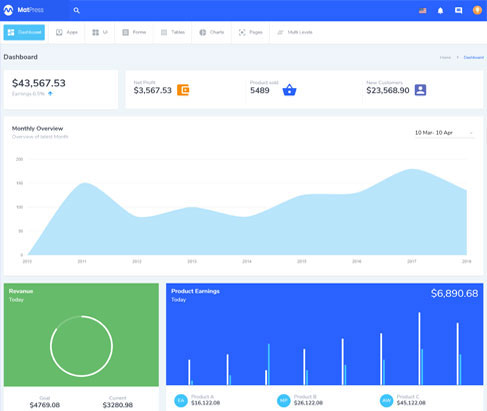The height and width of the screenshot is (411, 487).
Task: Open the Charts menu
Action: (212, 32)
